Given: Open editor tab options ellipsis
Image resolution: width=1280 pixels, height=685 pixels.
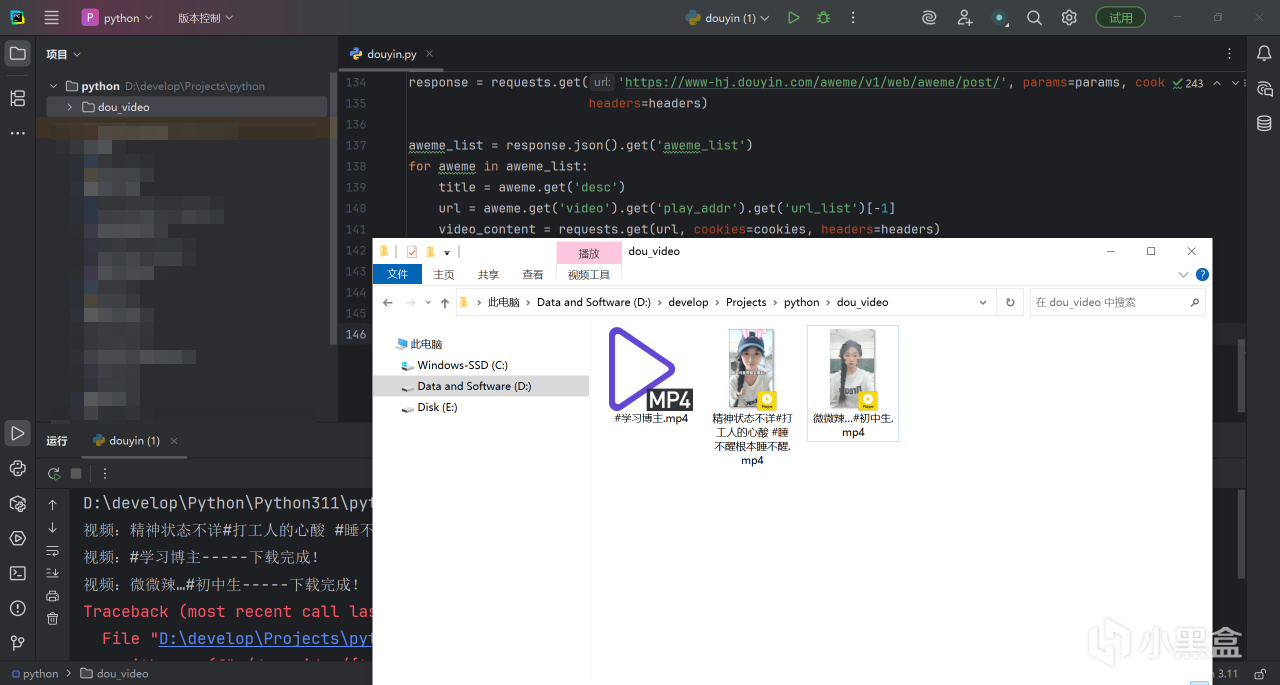Looking at the screenshot, I should (1230, 54).
